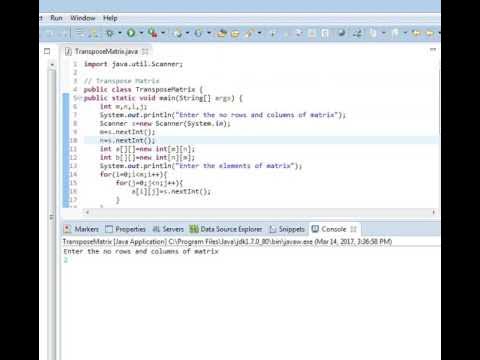The image size is (480, 360).
Task: Click the green Run button in toolbar
Action: (131, 33)
